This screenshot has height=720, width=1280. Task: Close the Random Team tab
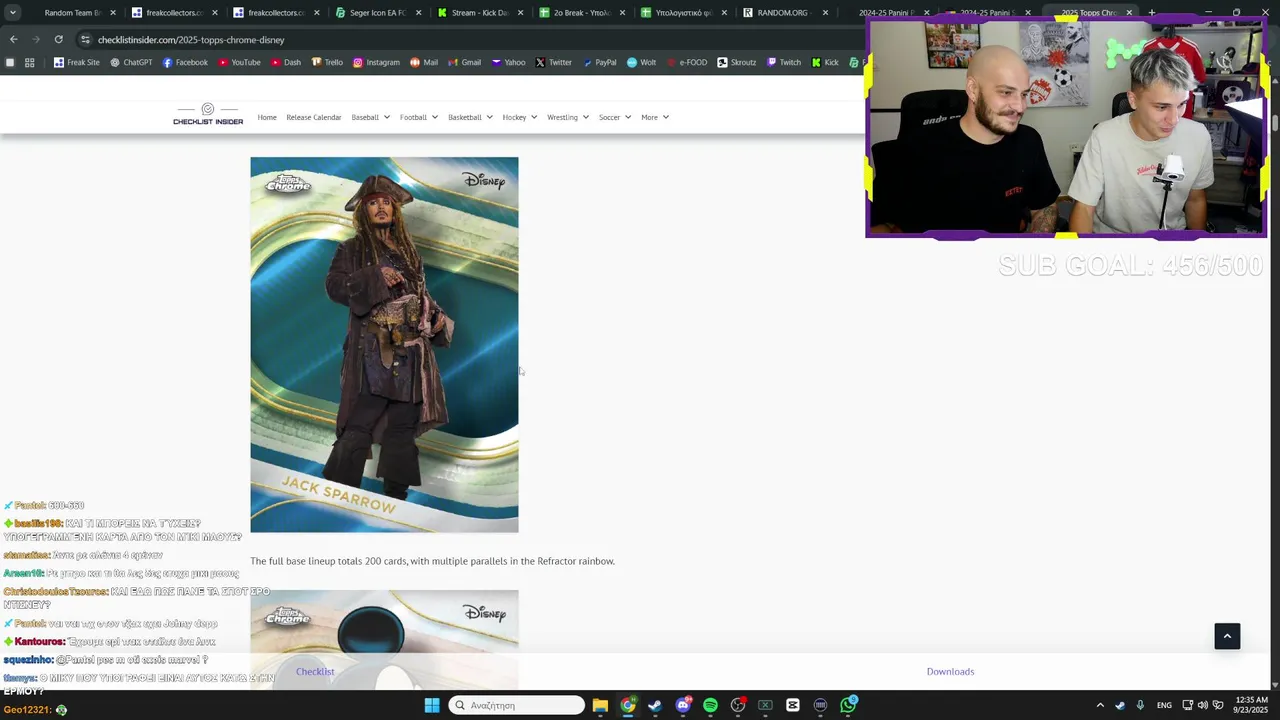(x=113, y=13)
